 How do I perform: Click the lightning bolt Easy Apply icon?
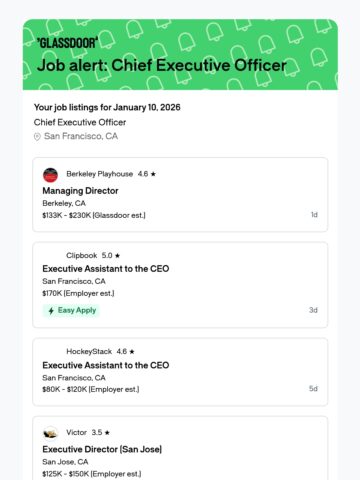pos(51,311)
